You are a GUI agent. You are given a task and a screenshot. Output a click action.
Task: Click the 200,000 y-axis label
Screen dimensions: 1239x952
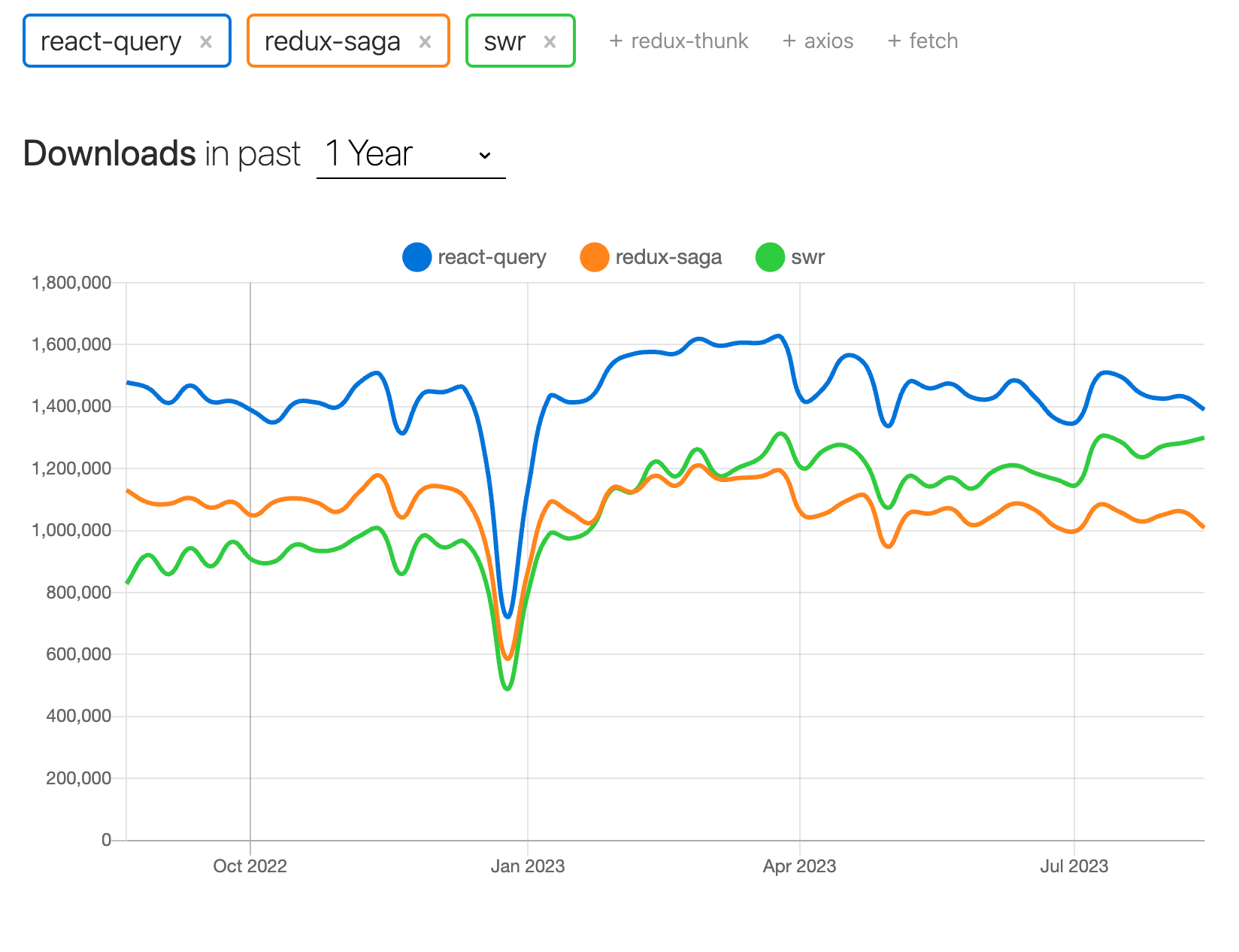point(79,778)
